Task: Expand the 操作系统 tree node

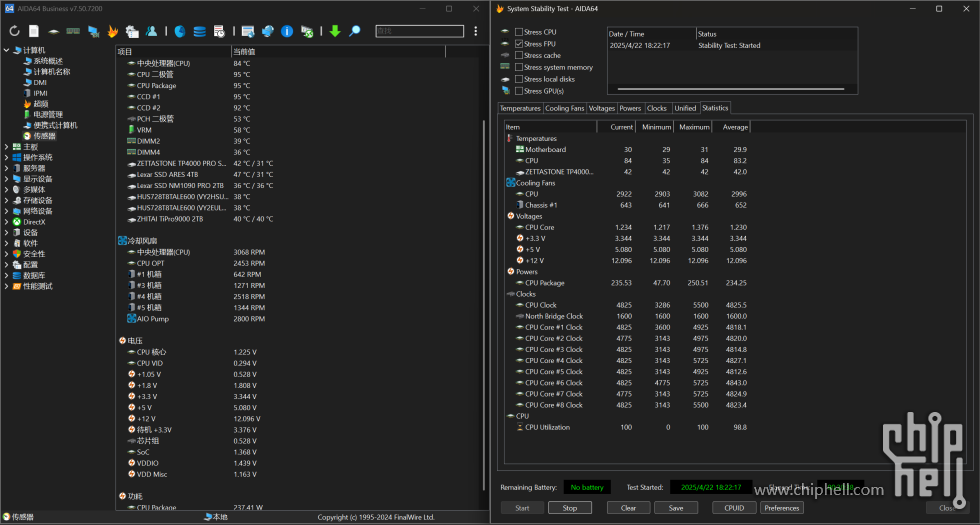Action: pos(6,158)
